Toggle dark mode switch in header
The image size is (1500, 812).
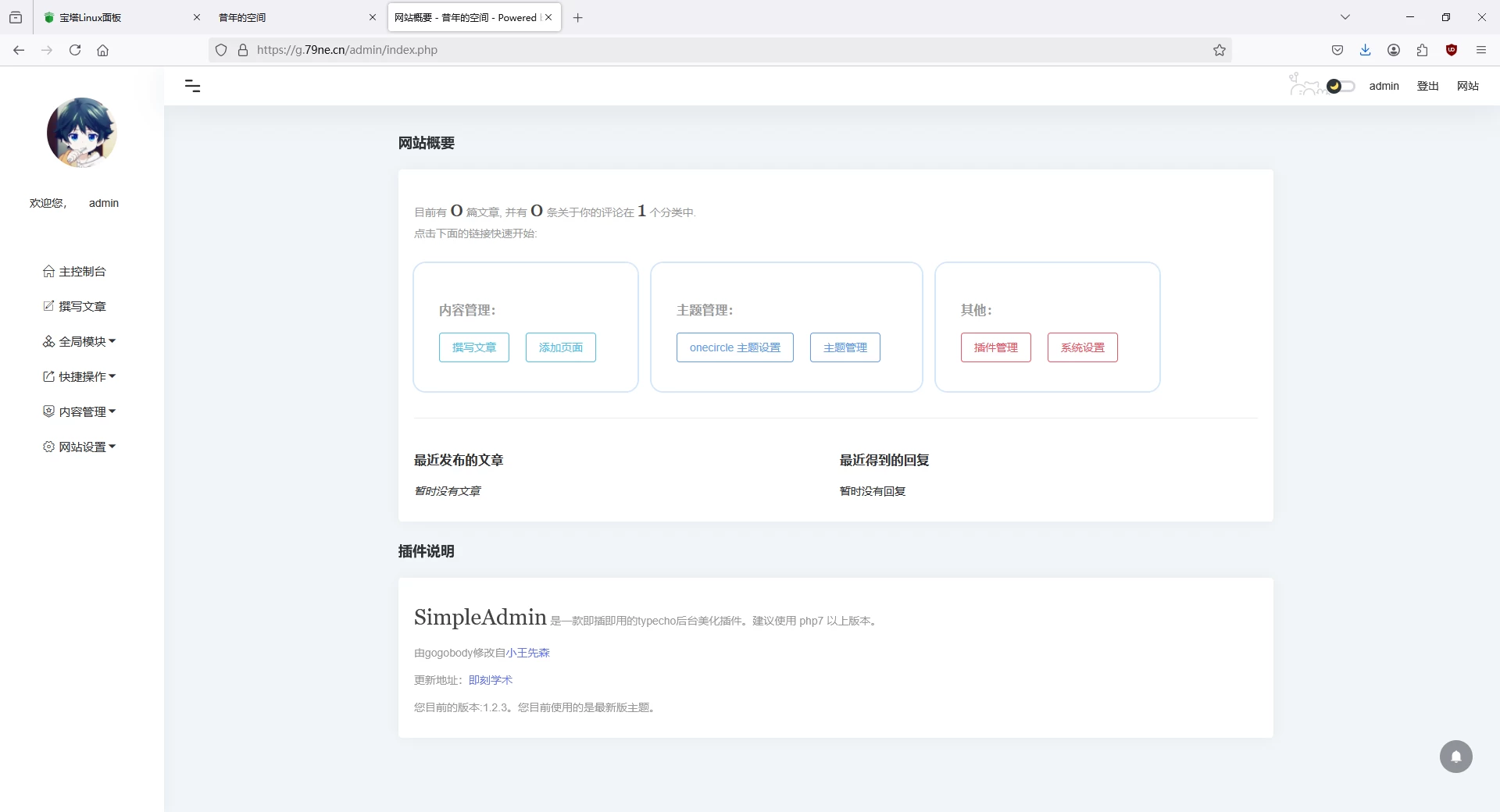[x=1340, y=86]
